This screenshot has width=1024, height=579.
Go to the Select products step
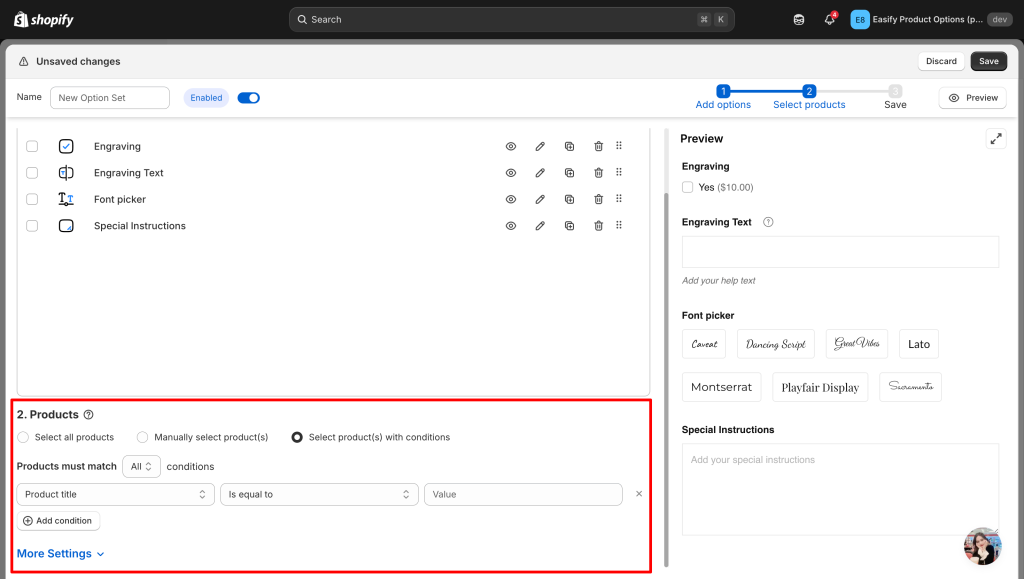pyautogui.click(x=809, y=97)
